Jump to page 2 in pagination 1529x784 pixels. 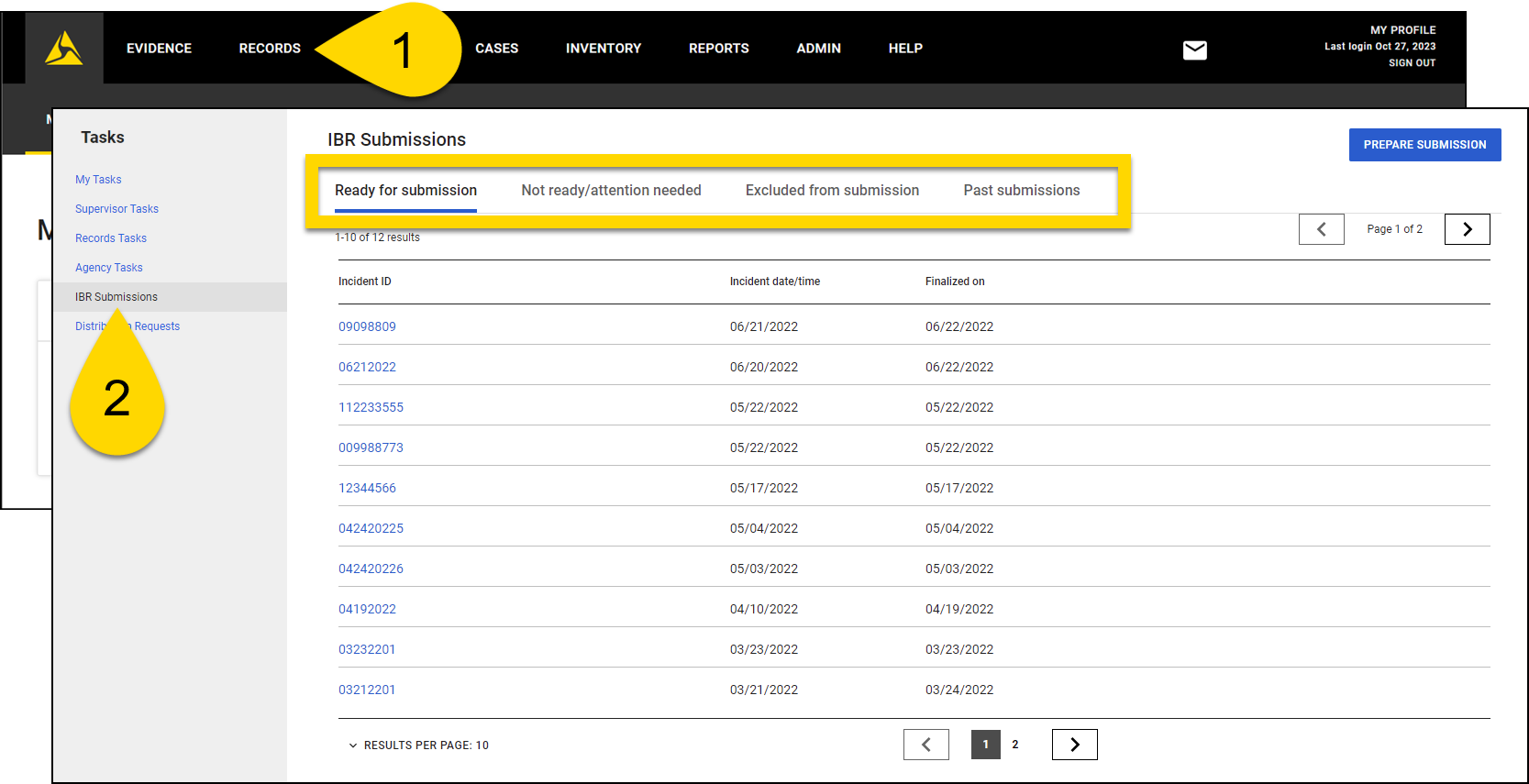click(1014, 745)
